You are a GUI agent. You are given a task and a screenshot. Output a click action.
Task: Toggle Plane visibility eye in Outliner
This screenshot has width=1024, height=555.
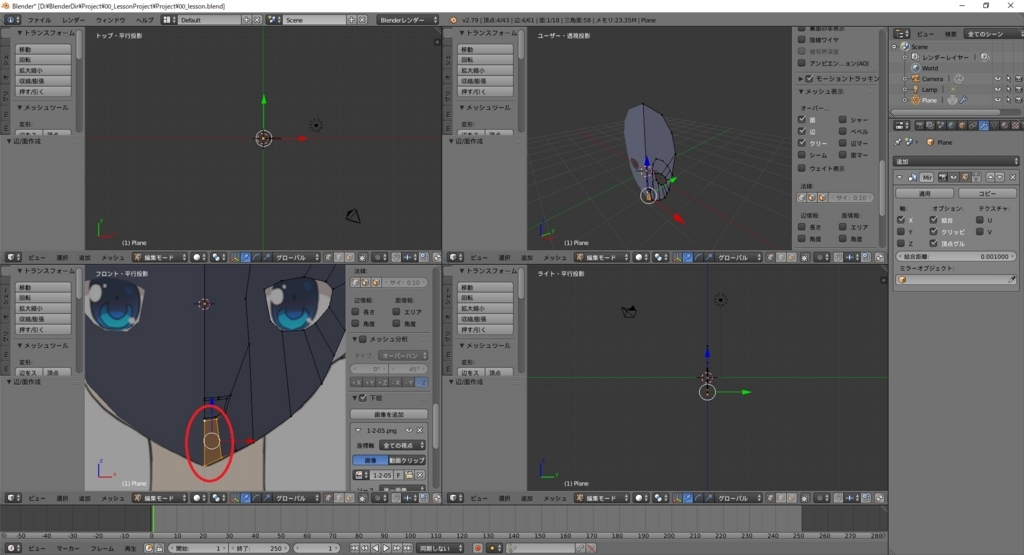click(x=997, y=100)
